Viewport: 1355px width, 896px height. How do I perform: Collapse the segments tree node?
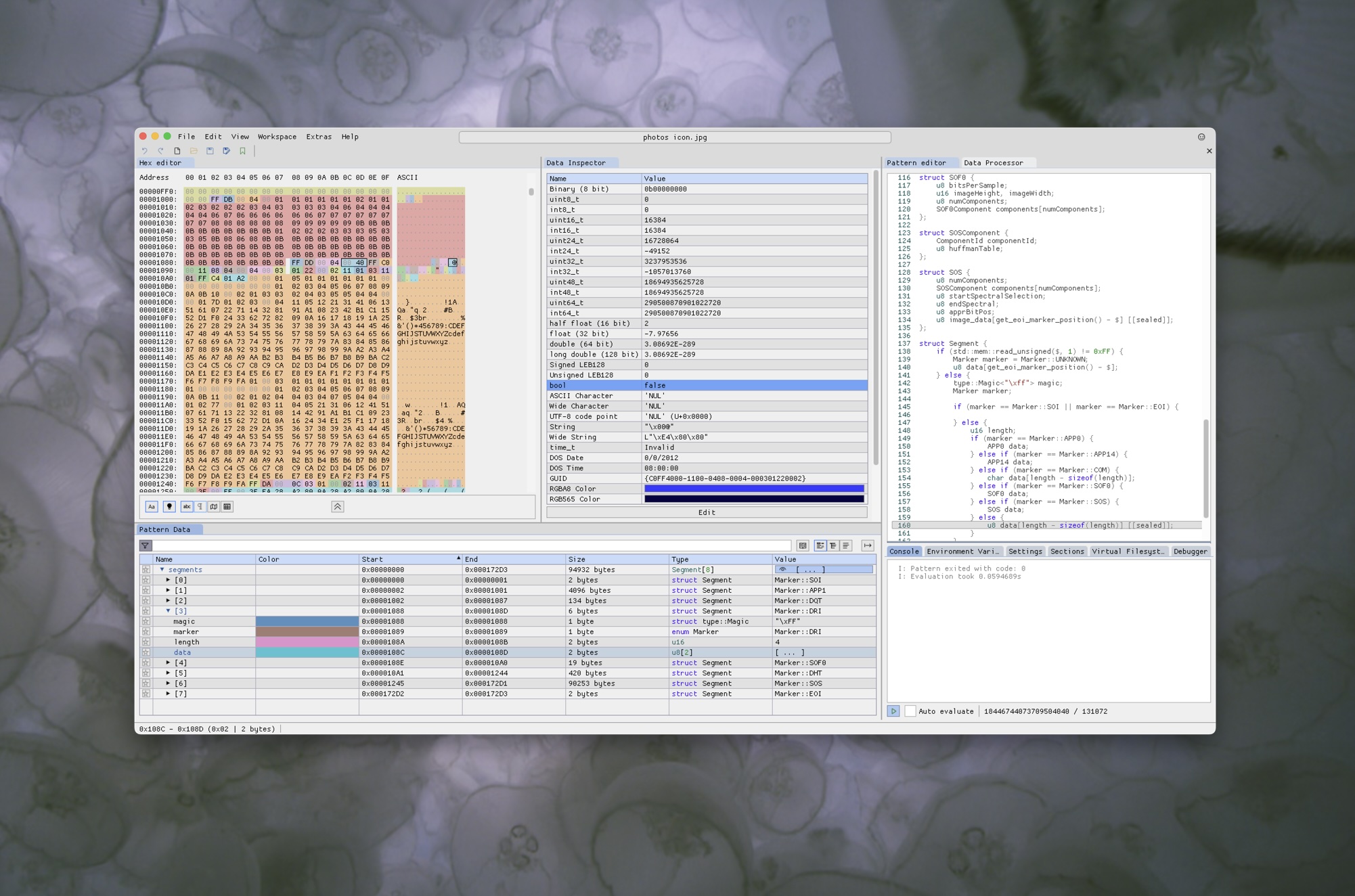162,570
